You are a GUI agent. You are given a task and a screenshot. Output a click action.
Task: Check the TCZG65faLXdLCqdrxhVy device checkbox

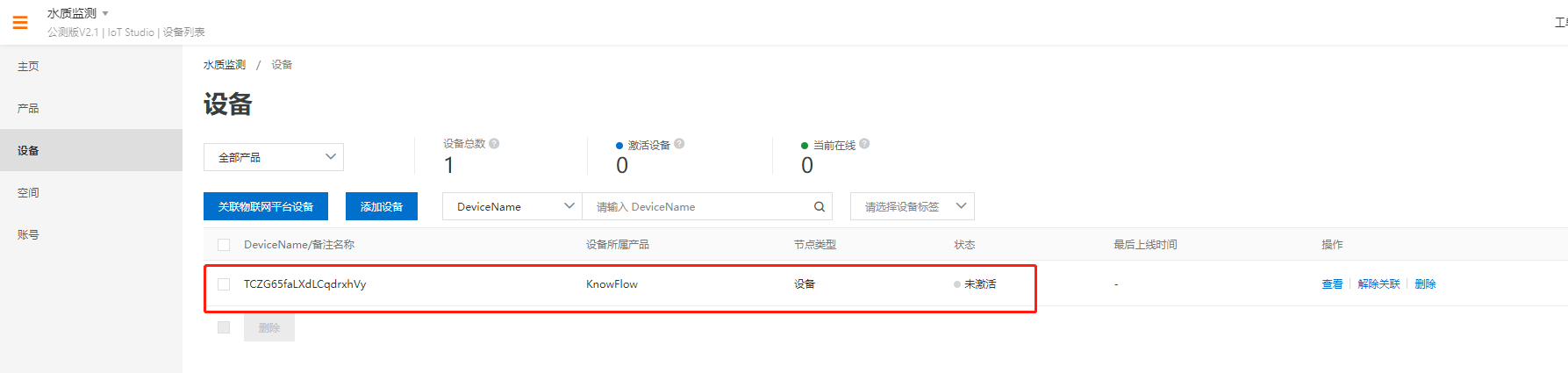coord(224,284)
